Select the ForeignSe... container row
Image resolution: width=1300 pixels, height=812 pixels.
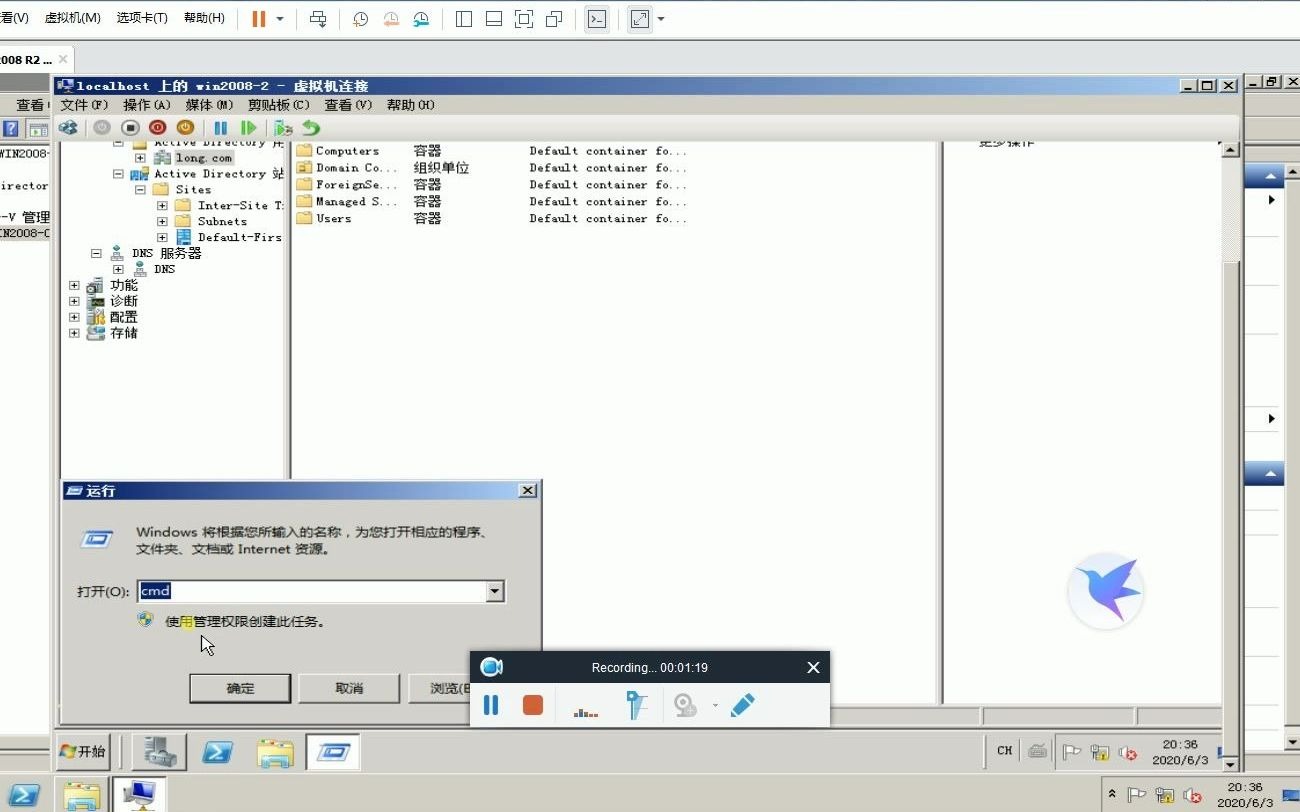coord(491,185)
